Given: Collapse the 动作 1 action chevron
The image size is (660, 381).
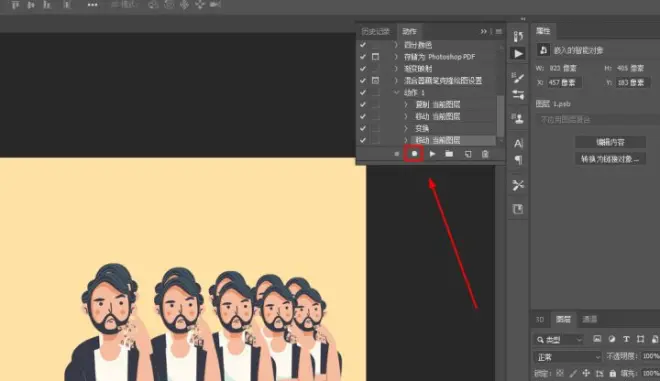Looking at the screenshot, I should pos(396,92).
